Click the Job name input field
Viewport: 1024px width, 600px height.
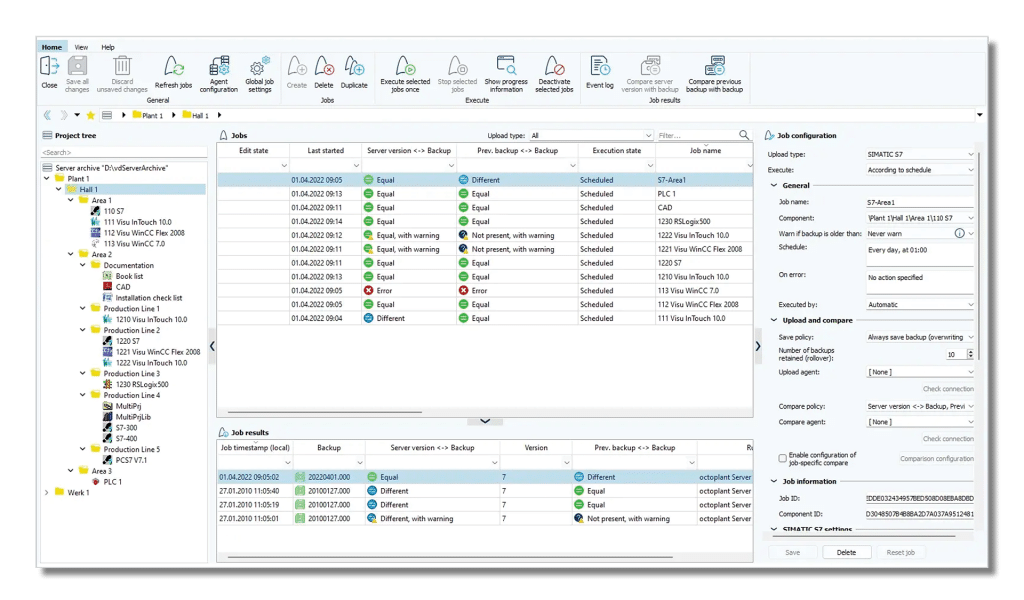(919, 202)
